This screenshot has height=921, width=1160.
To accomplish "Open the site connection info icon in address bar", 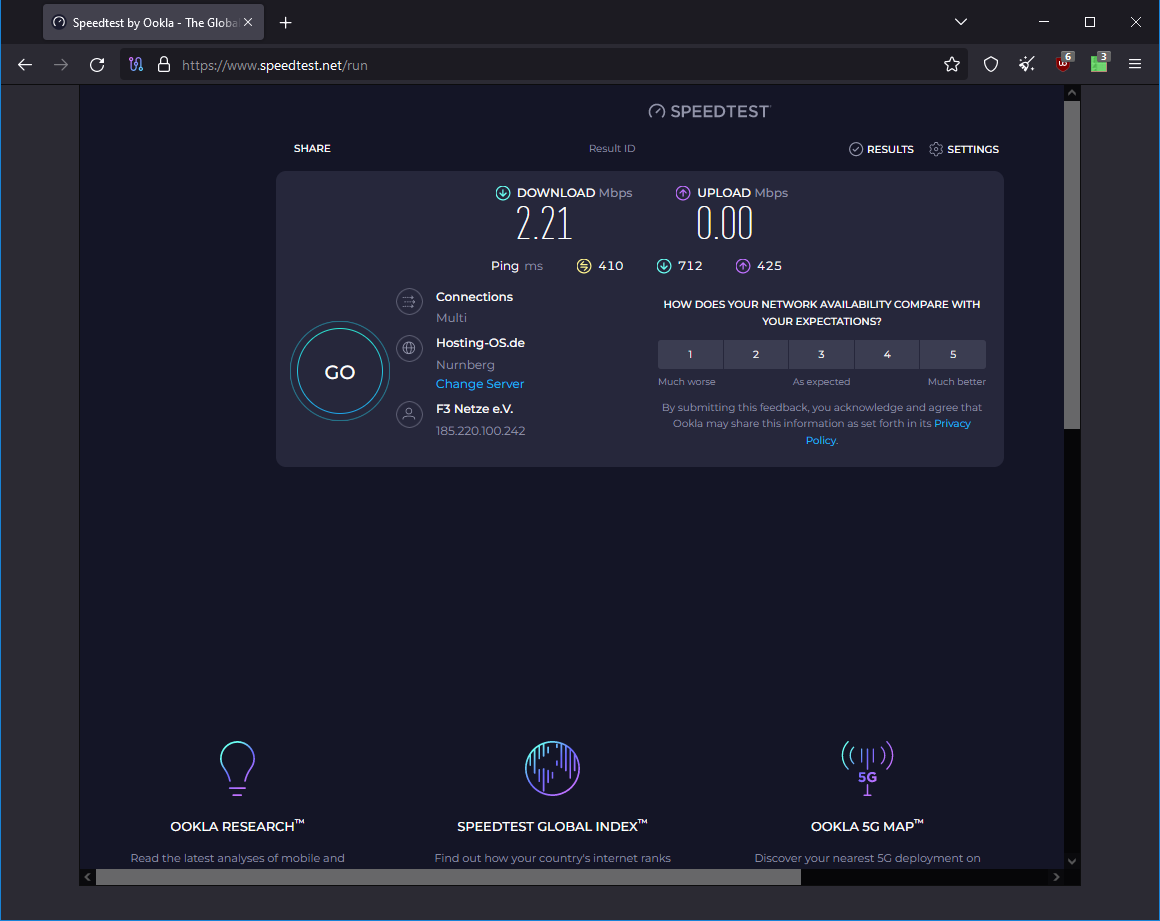I will click(136, 65).
